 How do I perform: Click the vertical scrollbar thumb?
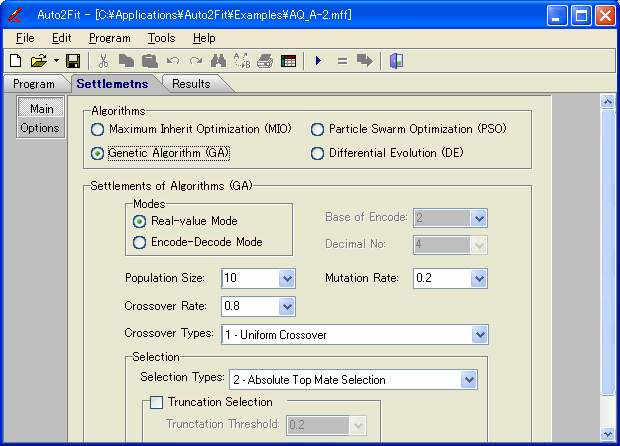click(607, 252)
